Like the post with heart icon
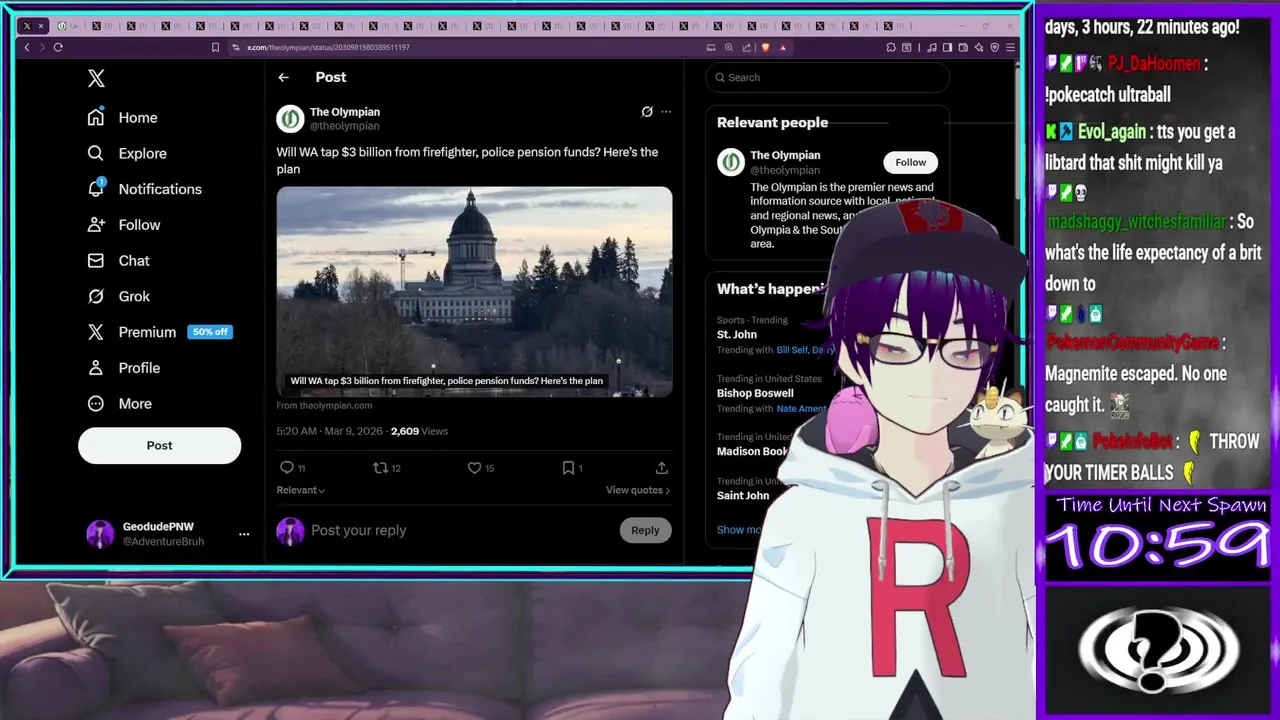This screenshot has width=1280, height=720. coord(475,467)
